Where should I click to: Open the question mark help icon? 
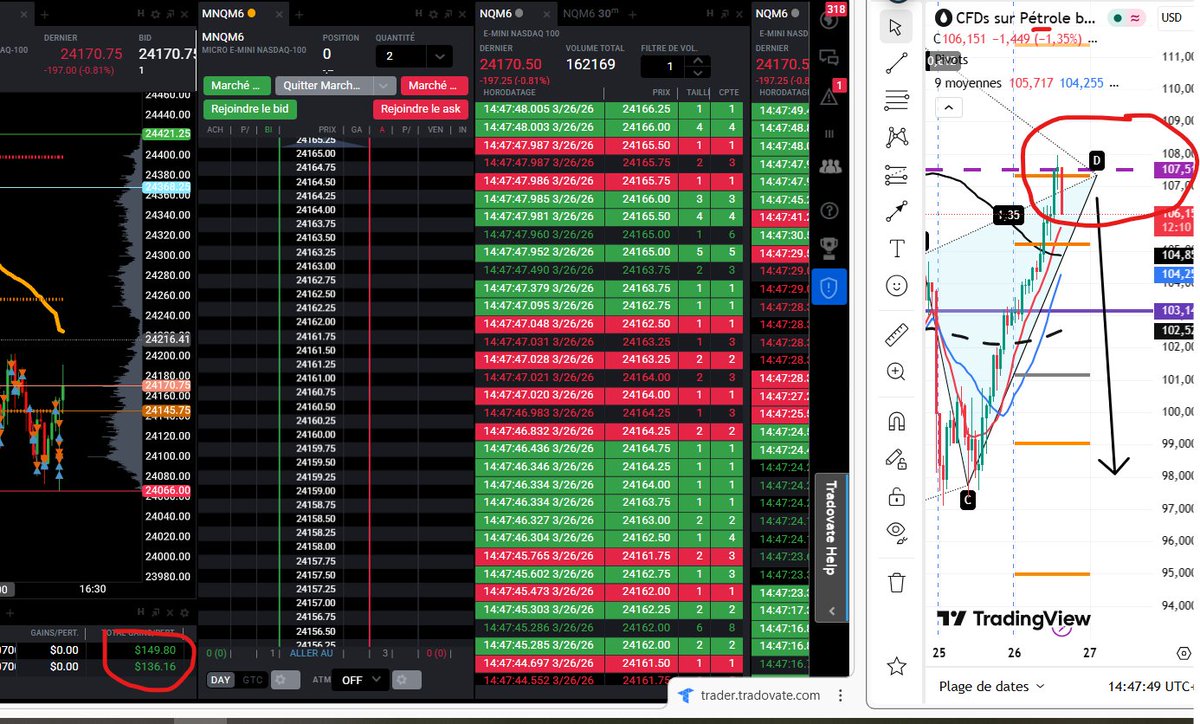[x=829, y=211]
